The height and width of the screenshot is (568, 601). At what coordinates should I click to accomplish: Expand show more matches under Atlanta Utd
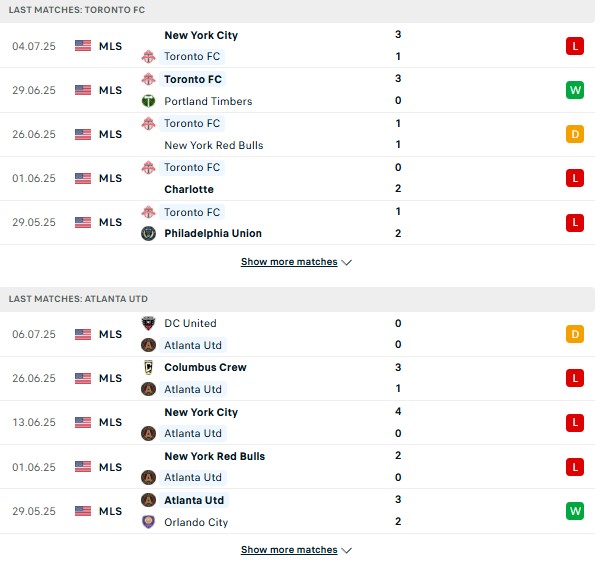tap(288, 550)
